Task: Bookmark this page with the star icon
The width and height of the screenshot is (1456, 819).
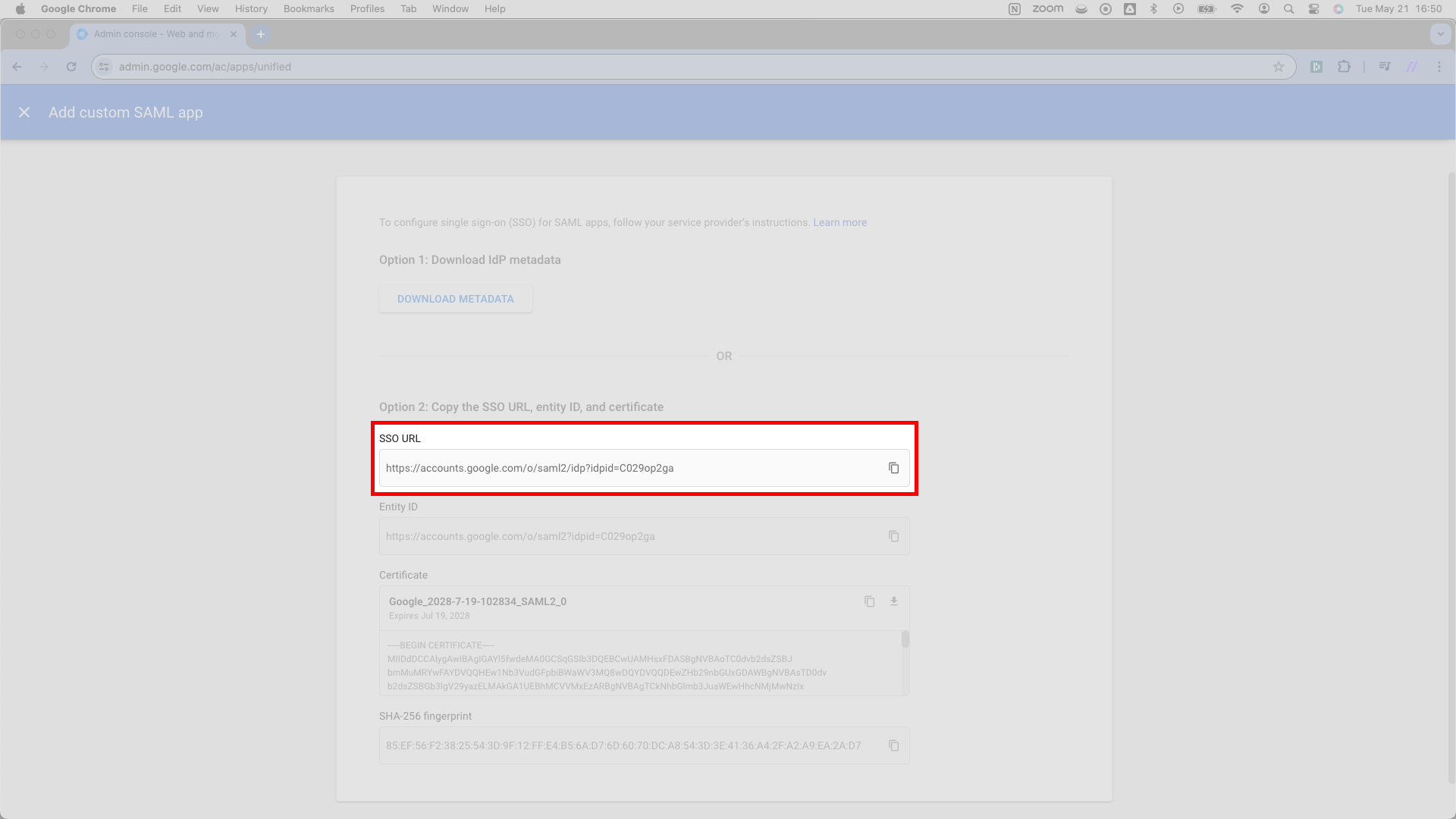Action: point(1279,67)
